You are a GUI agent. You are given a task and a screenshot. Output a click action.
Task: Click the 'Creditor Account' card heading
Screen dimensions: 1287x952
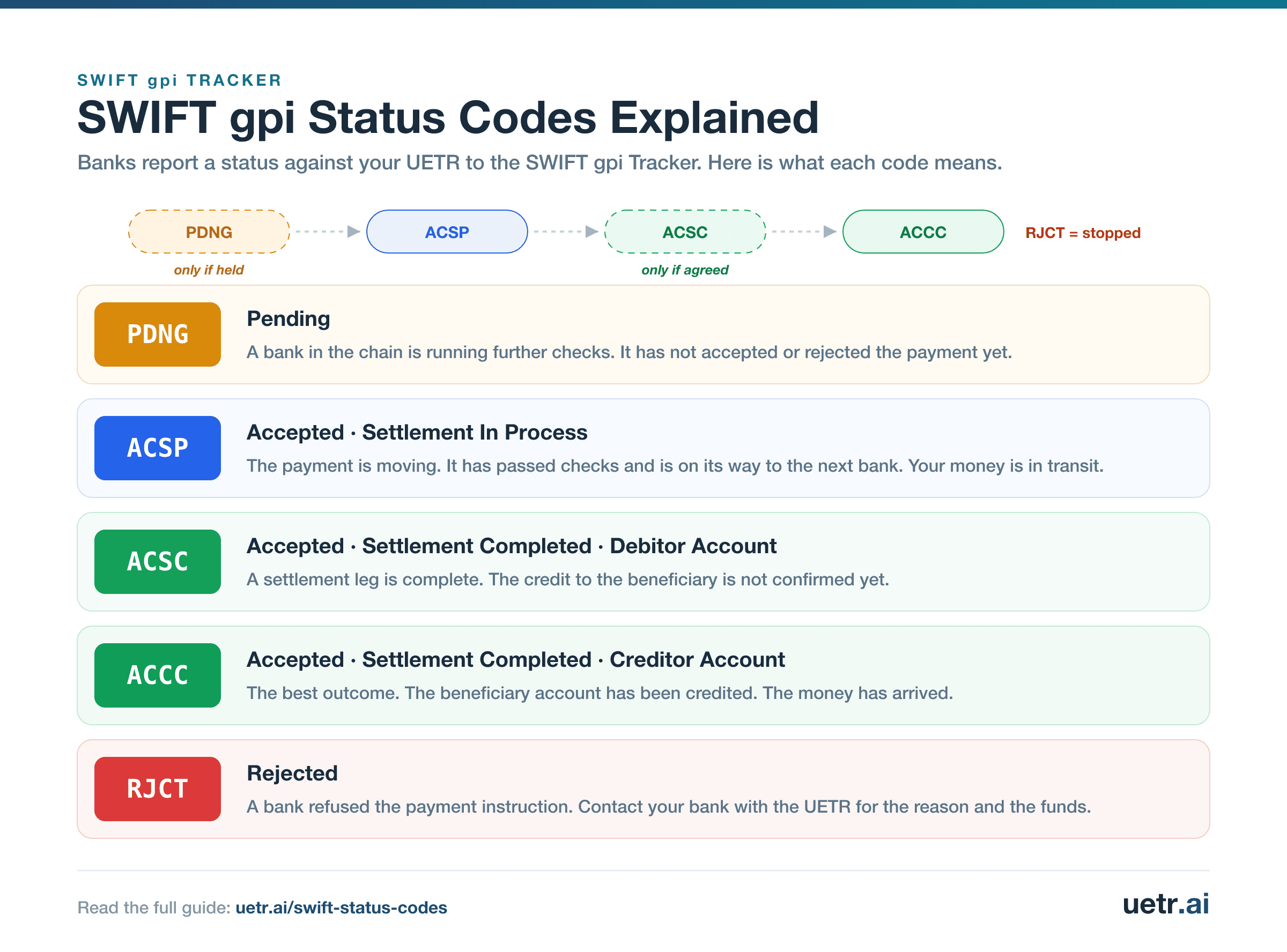[515, 659]
